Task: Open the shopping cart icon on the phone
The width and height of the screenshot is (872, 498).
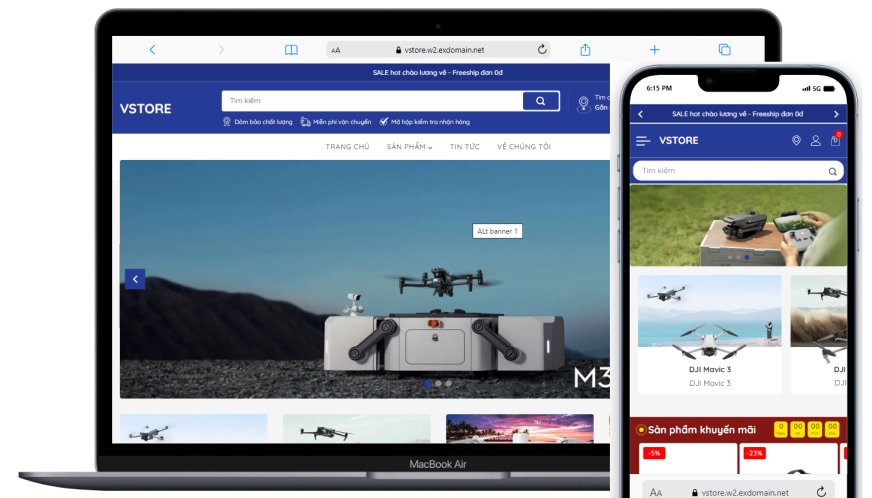Action: tap(835, 140)
